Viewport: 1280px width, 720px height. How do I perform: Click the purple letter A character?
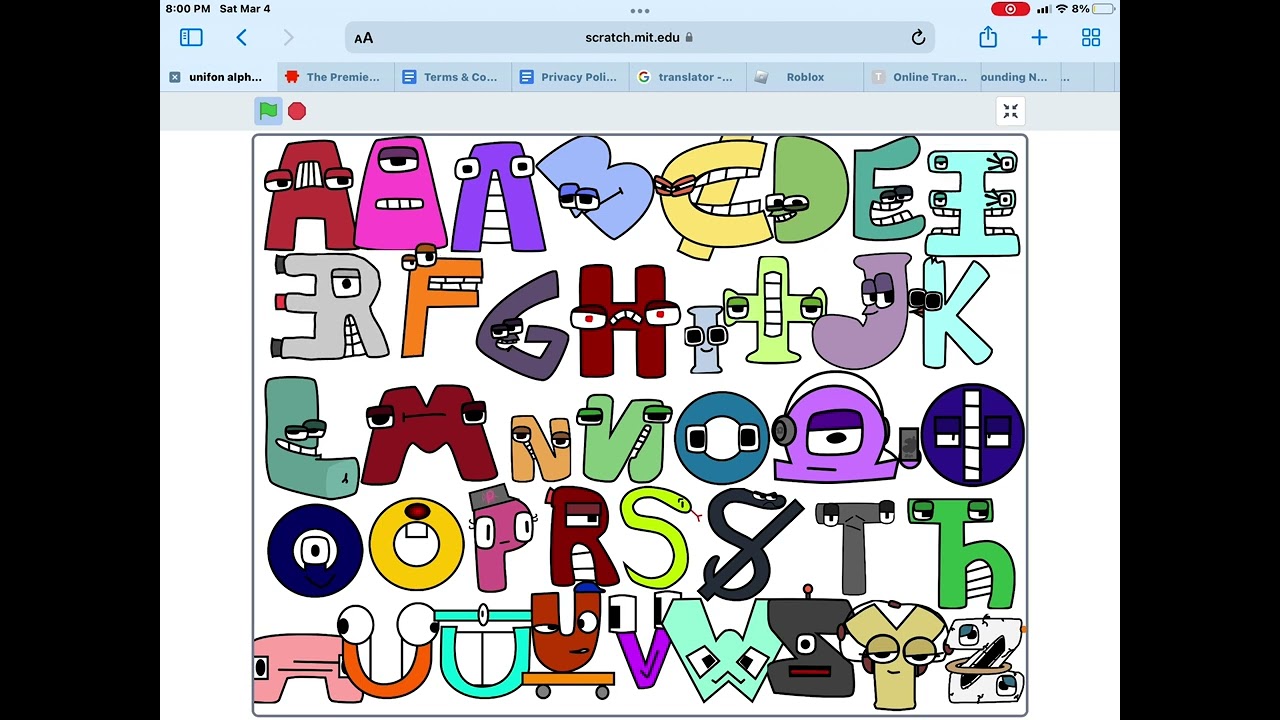coord(498,198)
